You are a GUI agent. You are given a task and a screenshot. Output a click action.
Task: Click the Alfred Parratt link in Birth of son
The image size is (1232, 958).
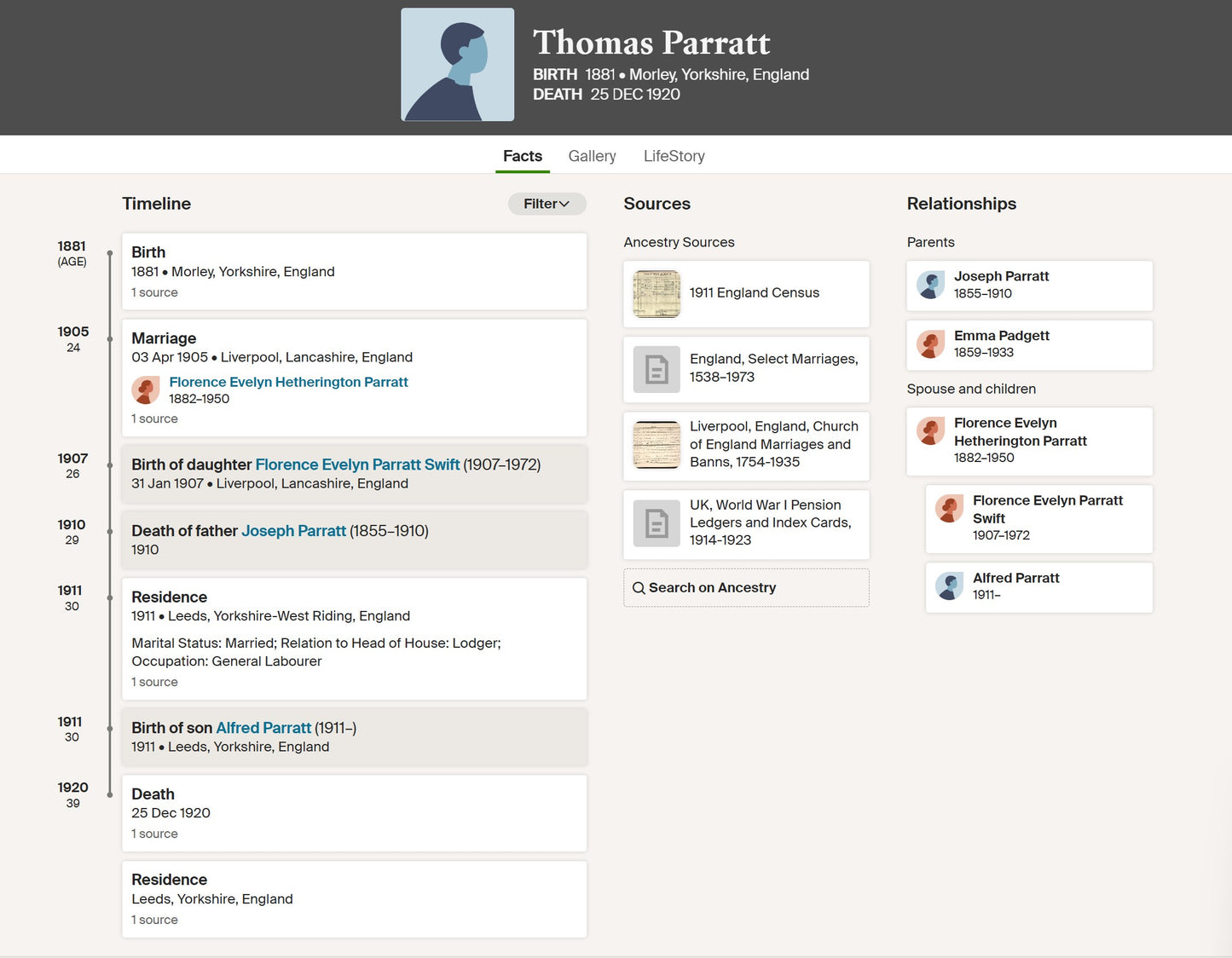point(263,728)
